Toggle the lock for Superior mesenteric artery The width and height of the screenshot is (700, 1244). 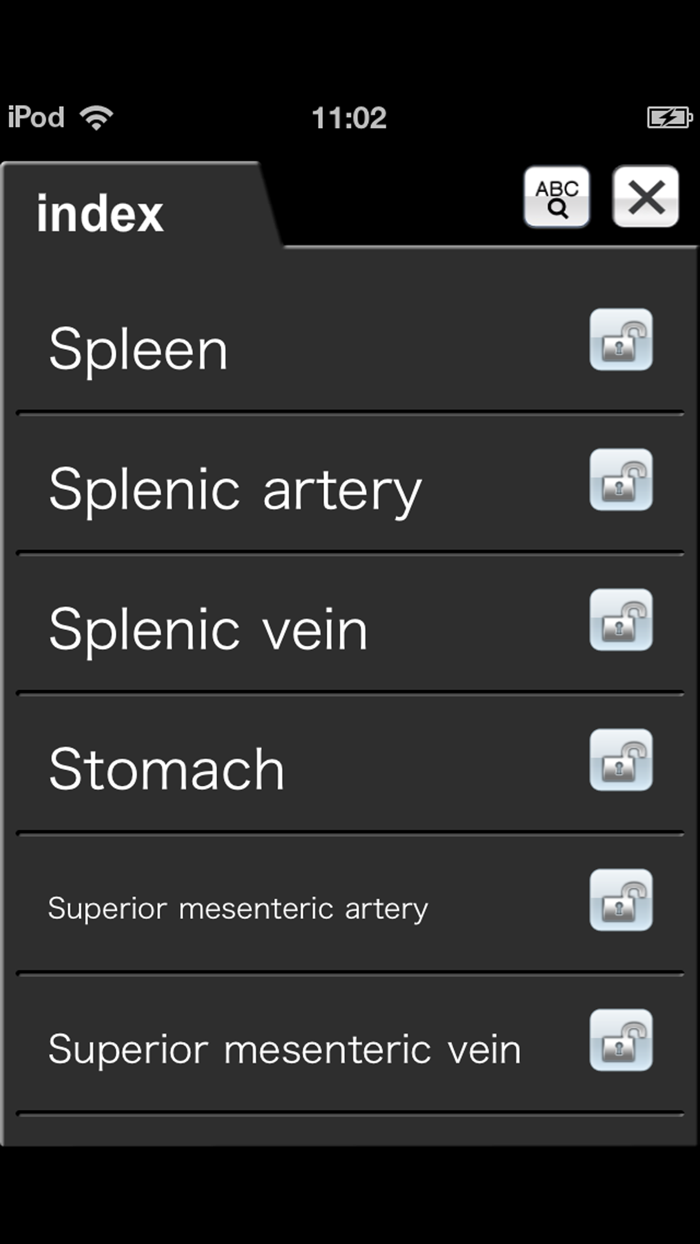tap(622, 900)
